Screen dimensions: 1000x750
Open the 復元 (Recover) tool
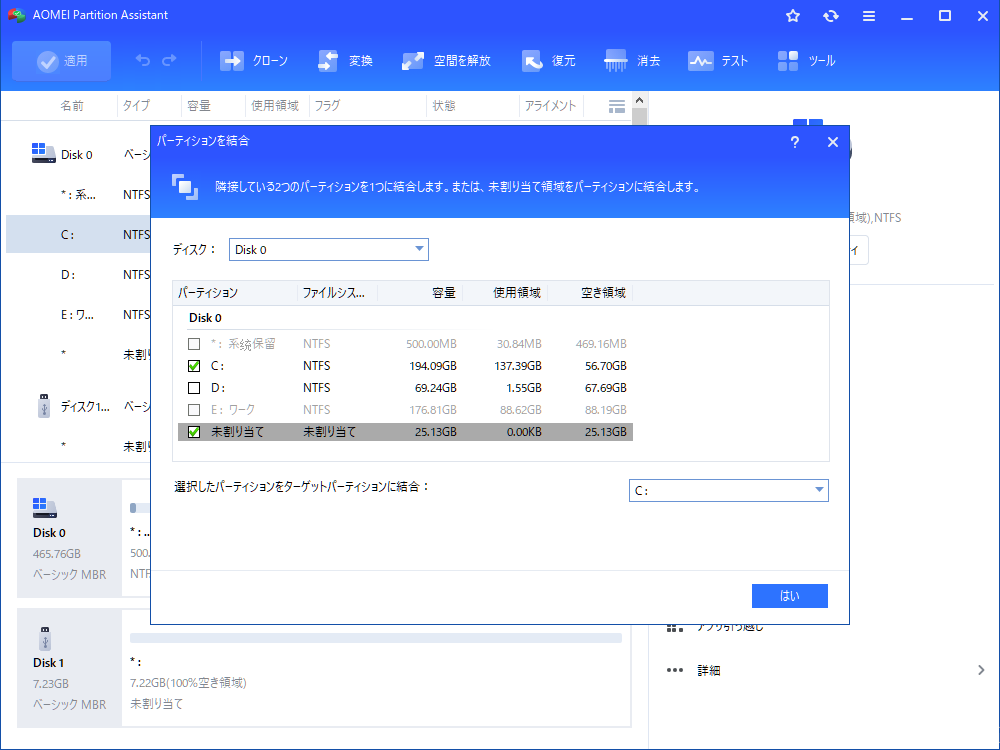548,61
